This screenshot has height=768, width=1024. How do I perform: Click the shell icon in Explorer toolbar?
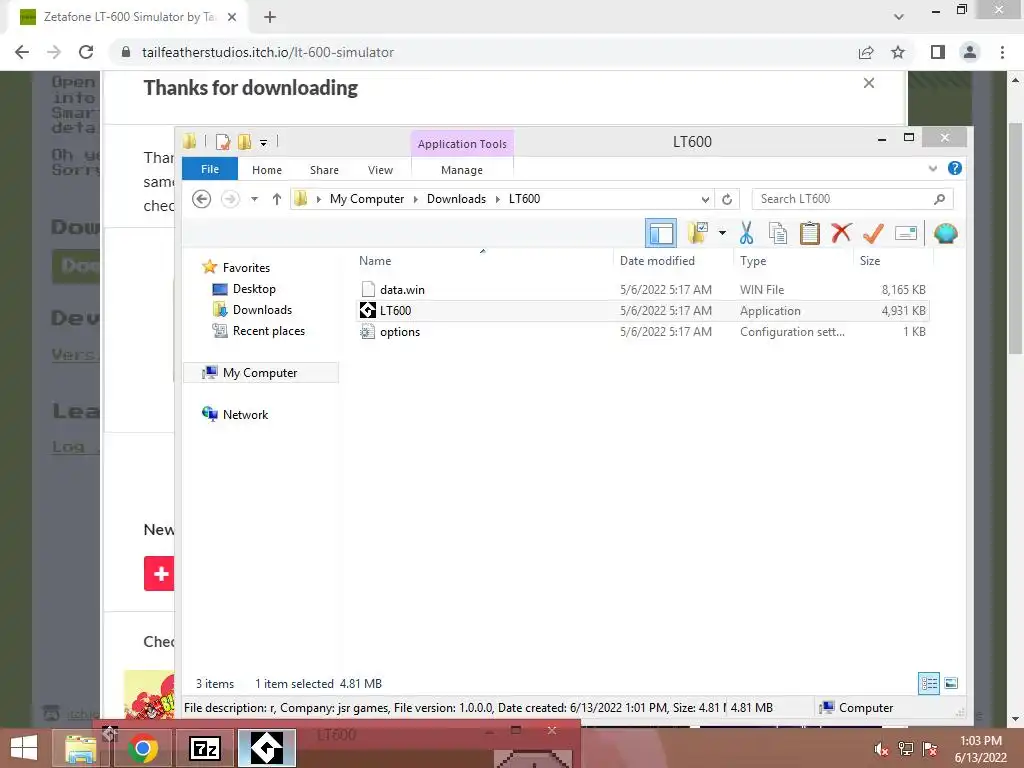(945, 232)
